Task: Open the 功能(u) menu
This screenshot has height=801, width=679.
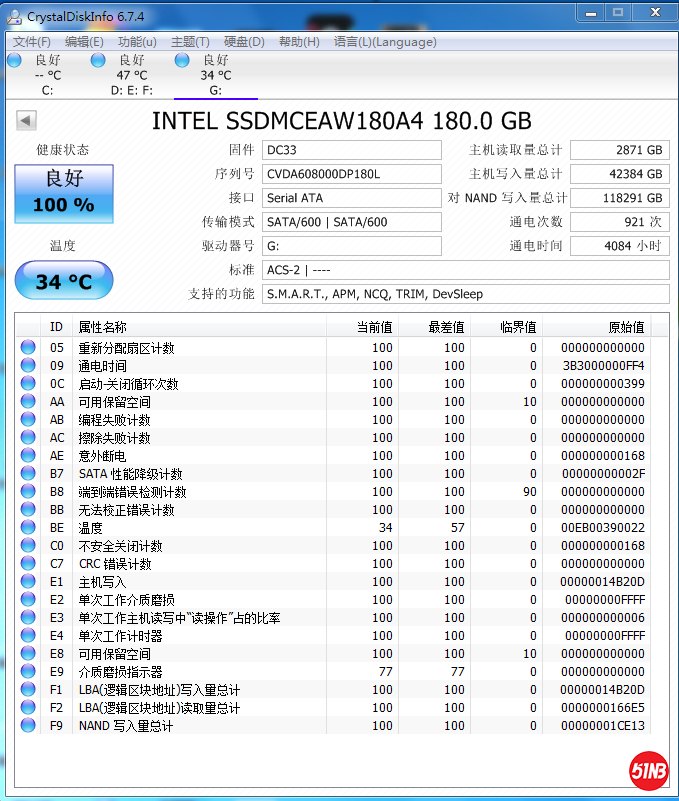Action: coord(137,42)
